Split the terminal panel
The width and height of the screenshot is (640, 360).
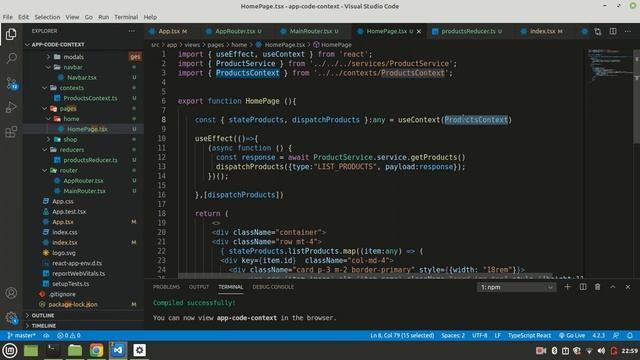pos(583,287)
